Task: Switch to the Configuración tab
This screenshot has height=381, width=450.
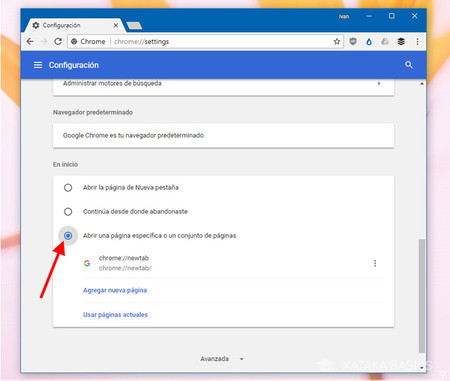Action: pyautogui.click(x=73, y=25)
